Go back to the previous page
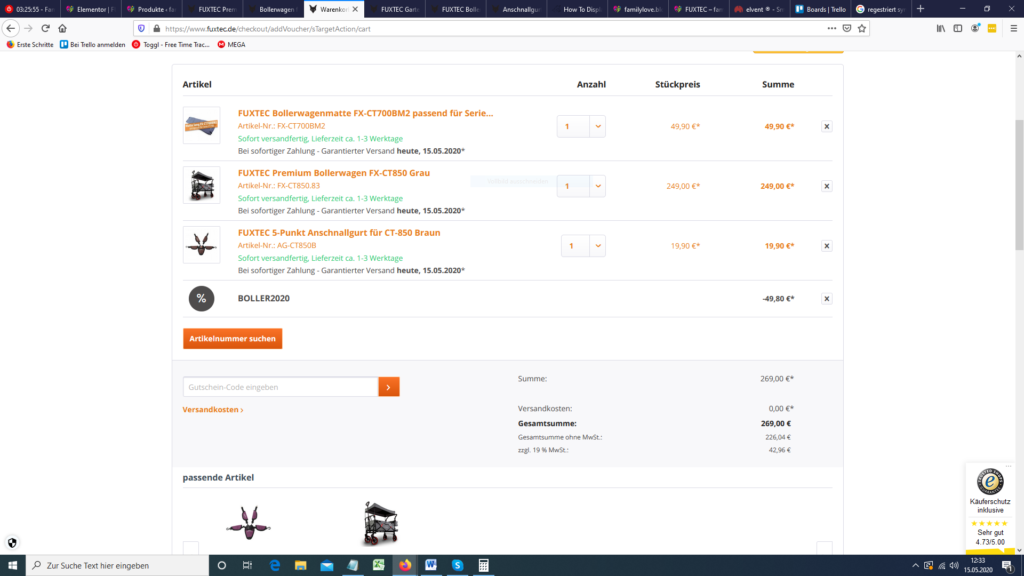Image resolution: width=1024 pixels, height=576 pixels. pos(10,29)
